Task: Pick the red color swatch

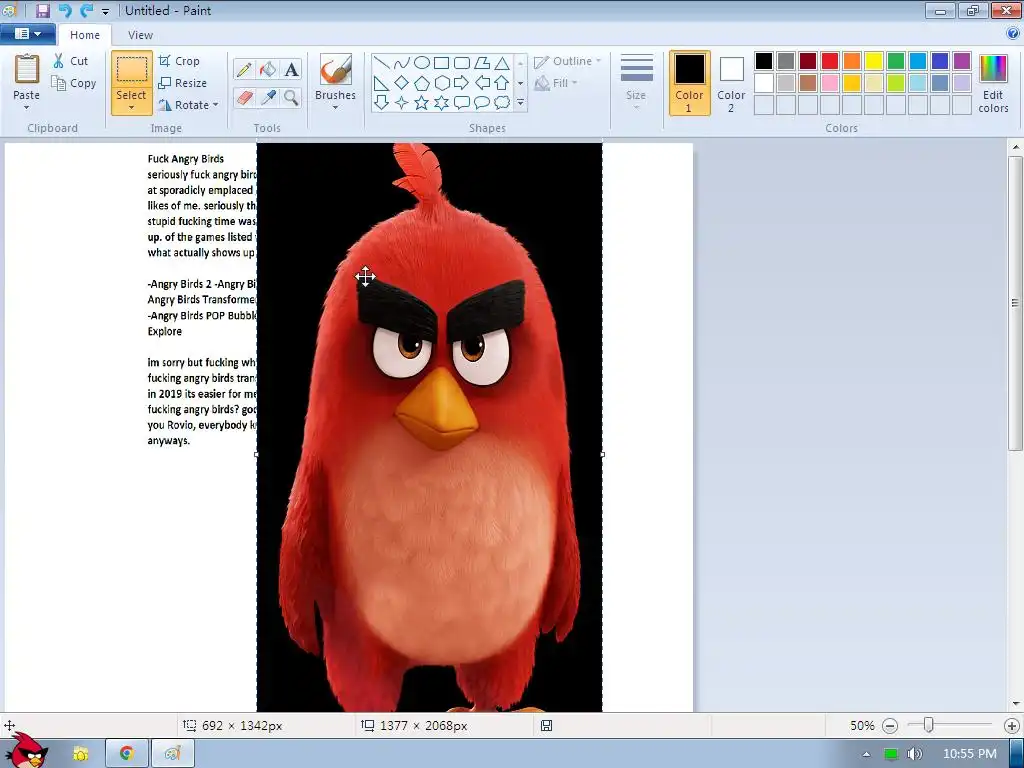Action: 830,61
